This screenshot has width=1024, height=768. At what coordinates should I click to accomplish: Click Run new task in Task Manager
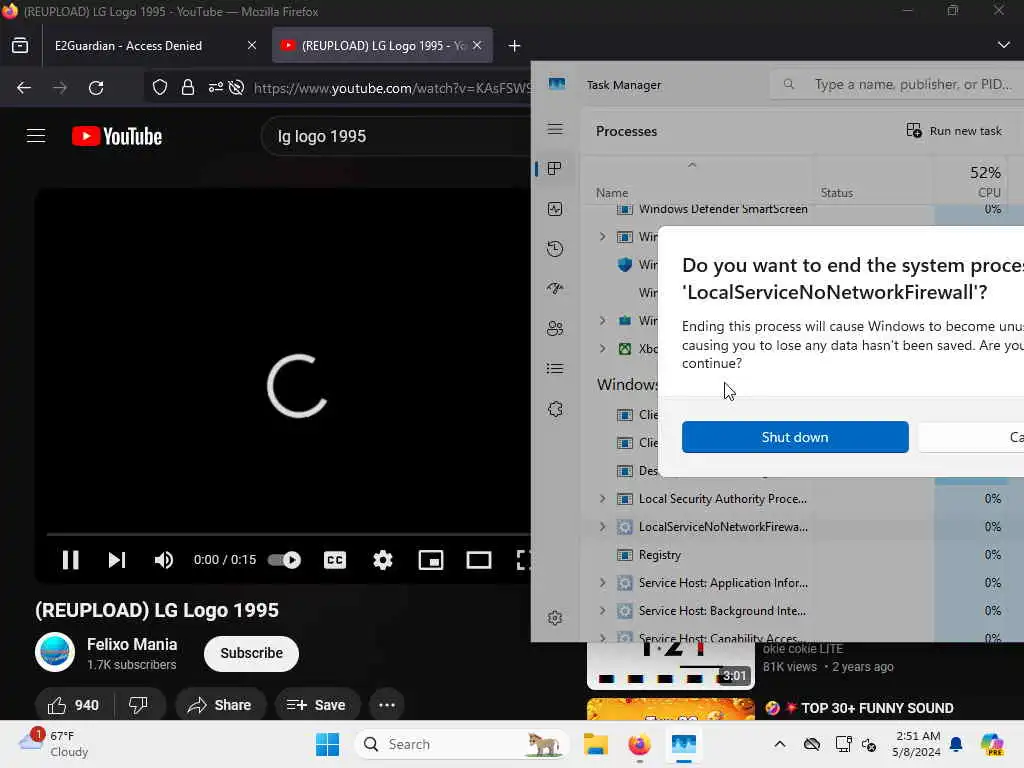954,131
